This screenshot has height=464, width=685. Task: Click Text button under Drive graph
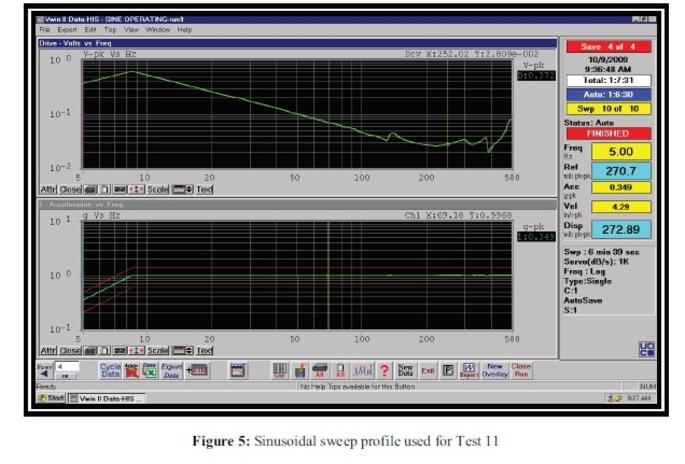(x=204, y=190)
